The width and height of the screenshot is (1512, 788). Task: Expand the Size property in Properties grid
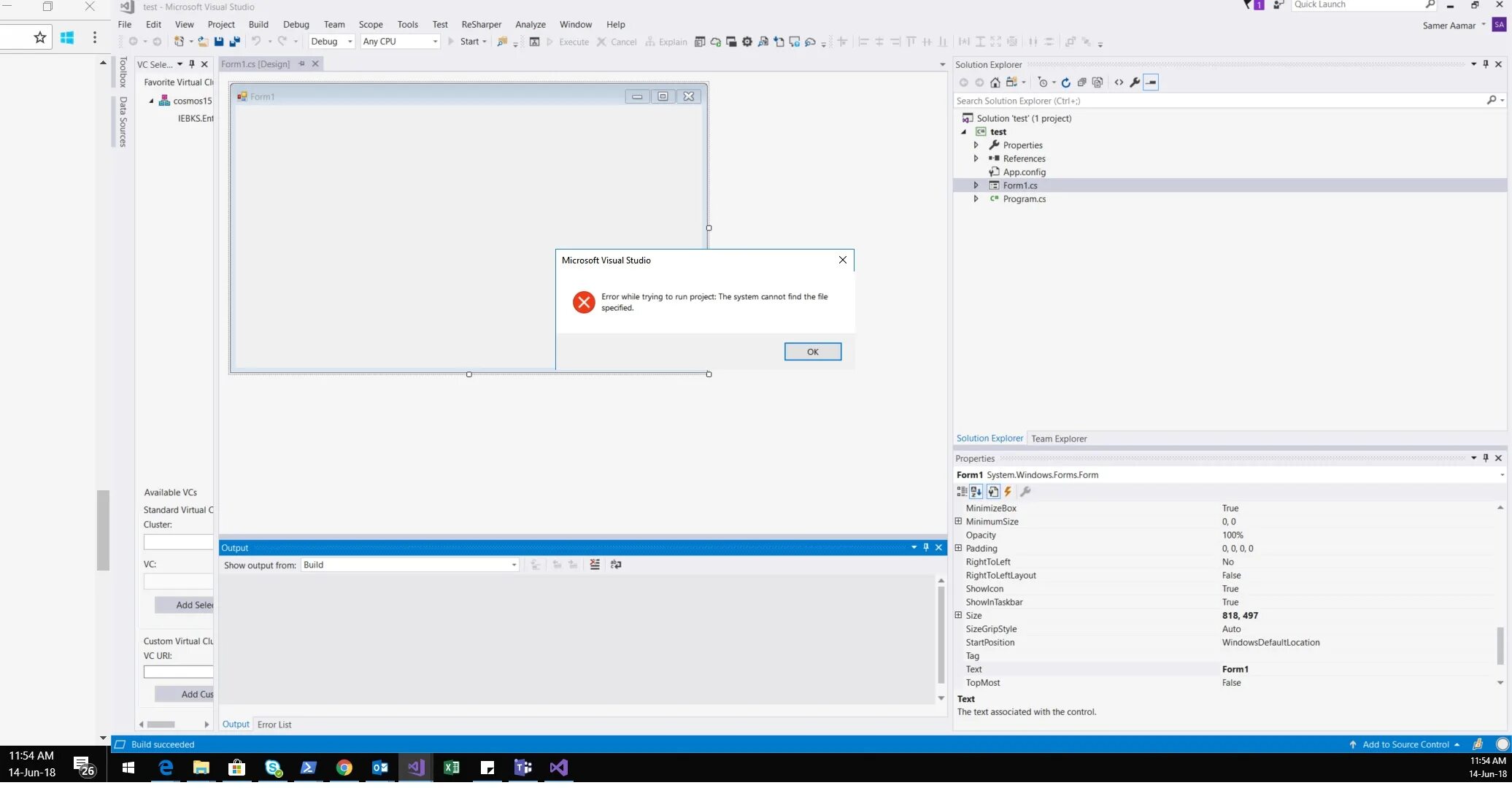958,615
